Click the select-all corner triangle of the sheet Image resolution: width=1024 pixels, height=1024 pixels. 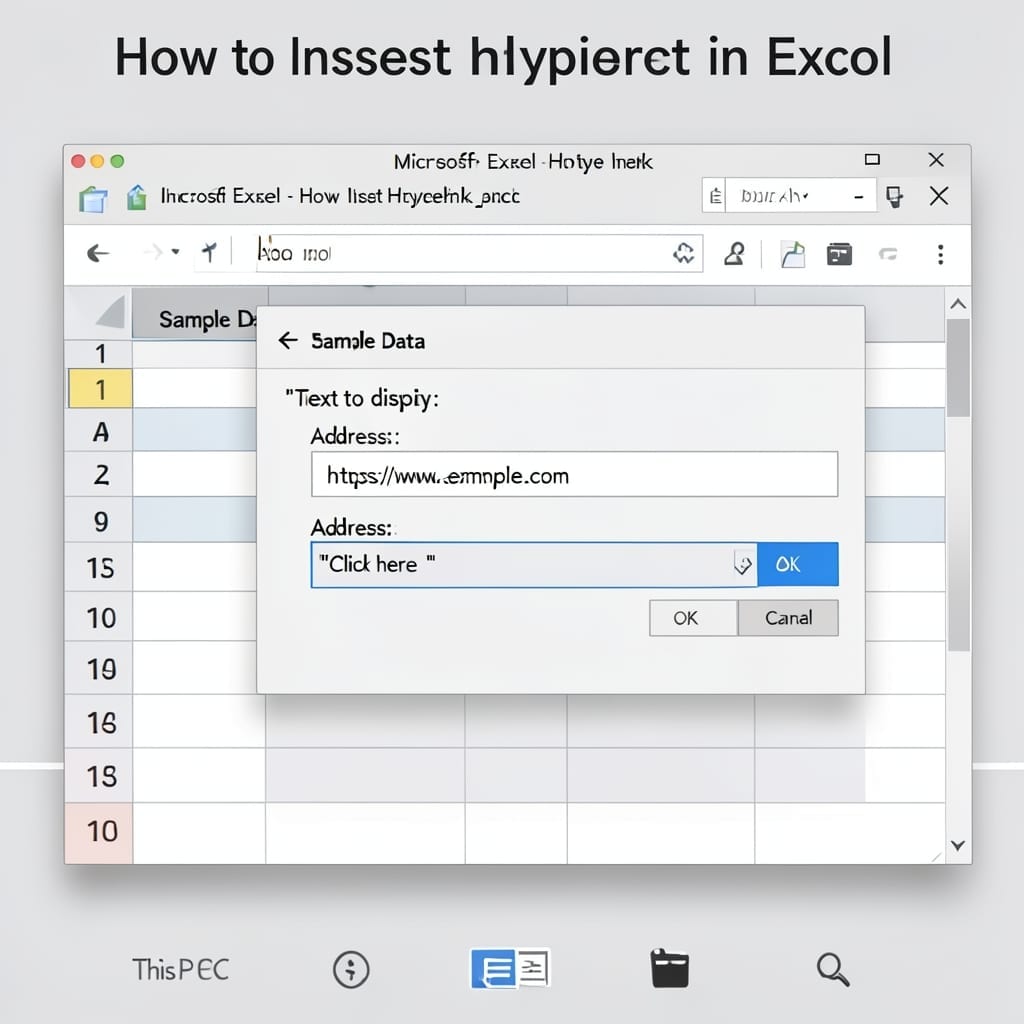pos(109,313)
